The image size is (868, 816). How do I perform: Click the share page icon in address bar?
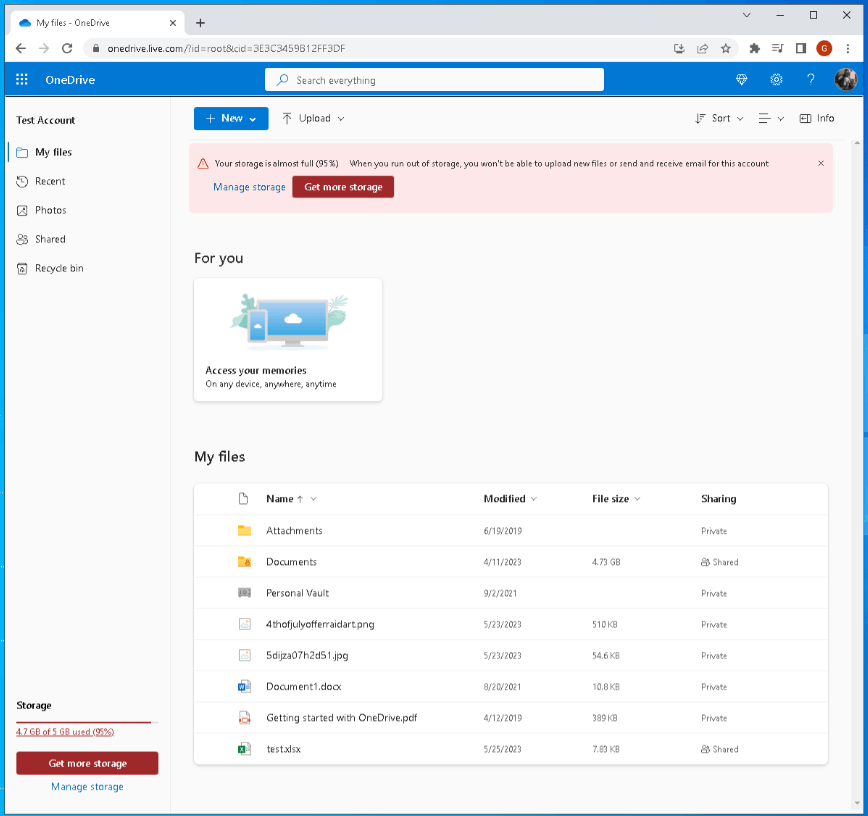(702, 48)
